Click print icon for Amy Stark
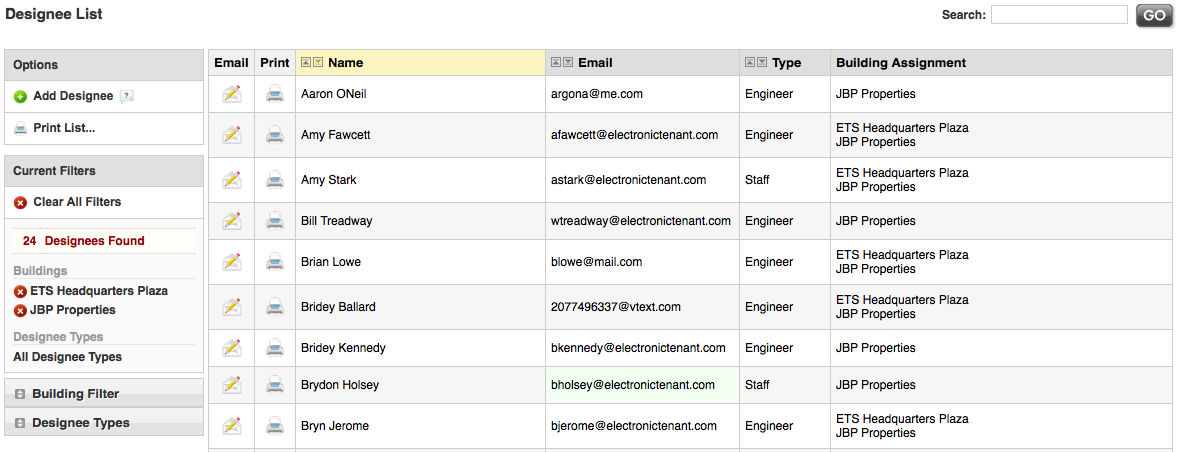The width and height of the screenshot is (1184, 452). [275, 180]
